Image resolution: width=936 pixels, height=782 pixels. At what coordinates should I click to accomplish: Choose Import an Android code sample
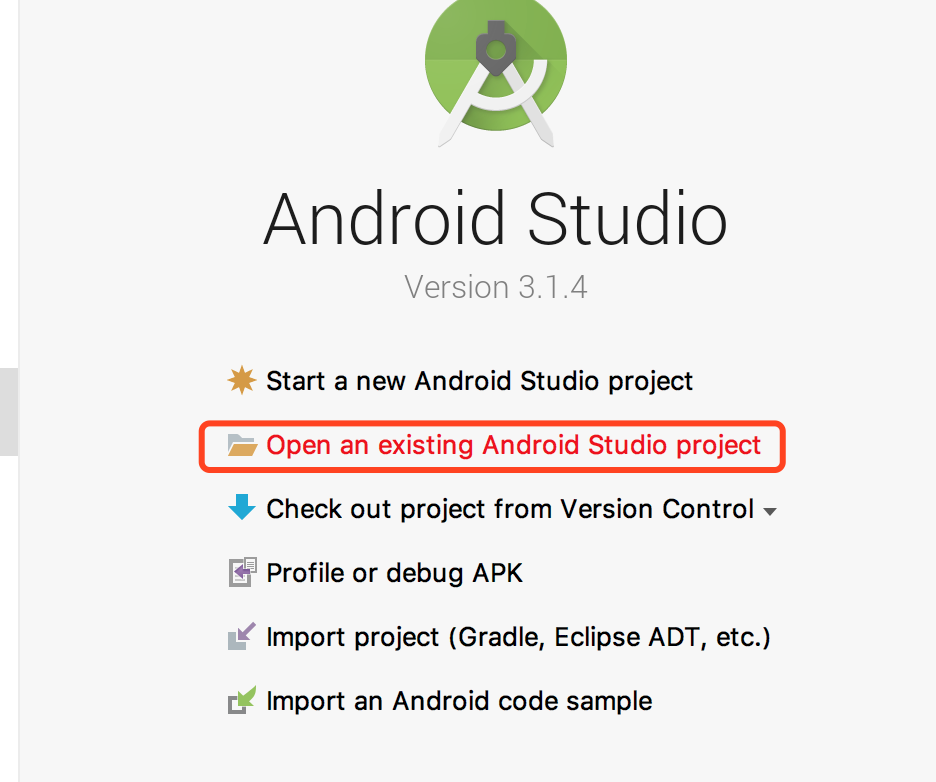459,701
